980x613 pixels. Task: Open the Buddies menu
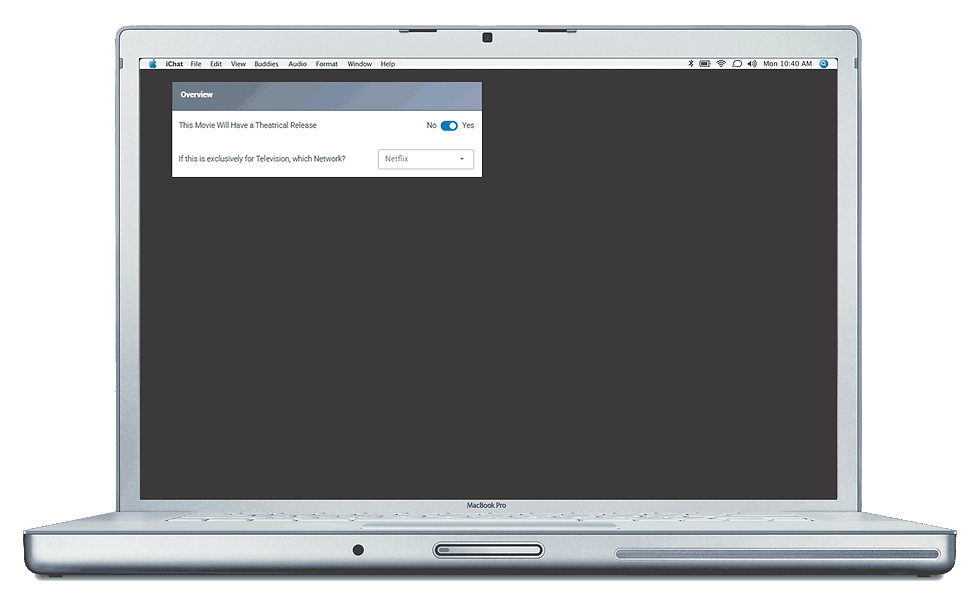pyautogui.click(x=266, y=64)
